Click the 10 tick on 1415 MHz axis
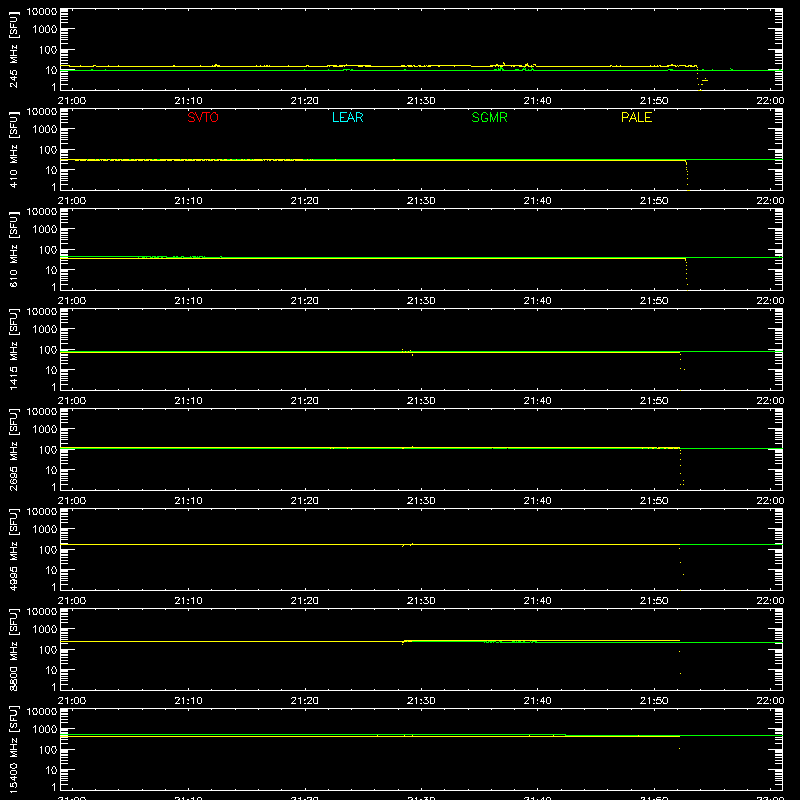This screenshot has height=800, width=800. click(x=51, y=370)
